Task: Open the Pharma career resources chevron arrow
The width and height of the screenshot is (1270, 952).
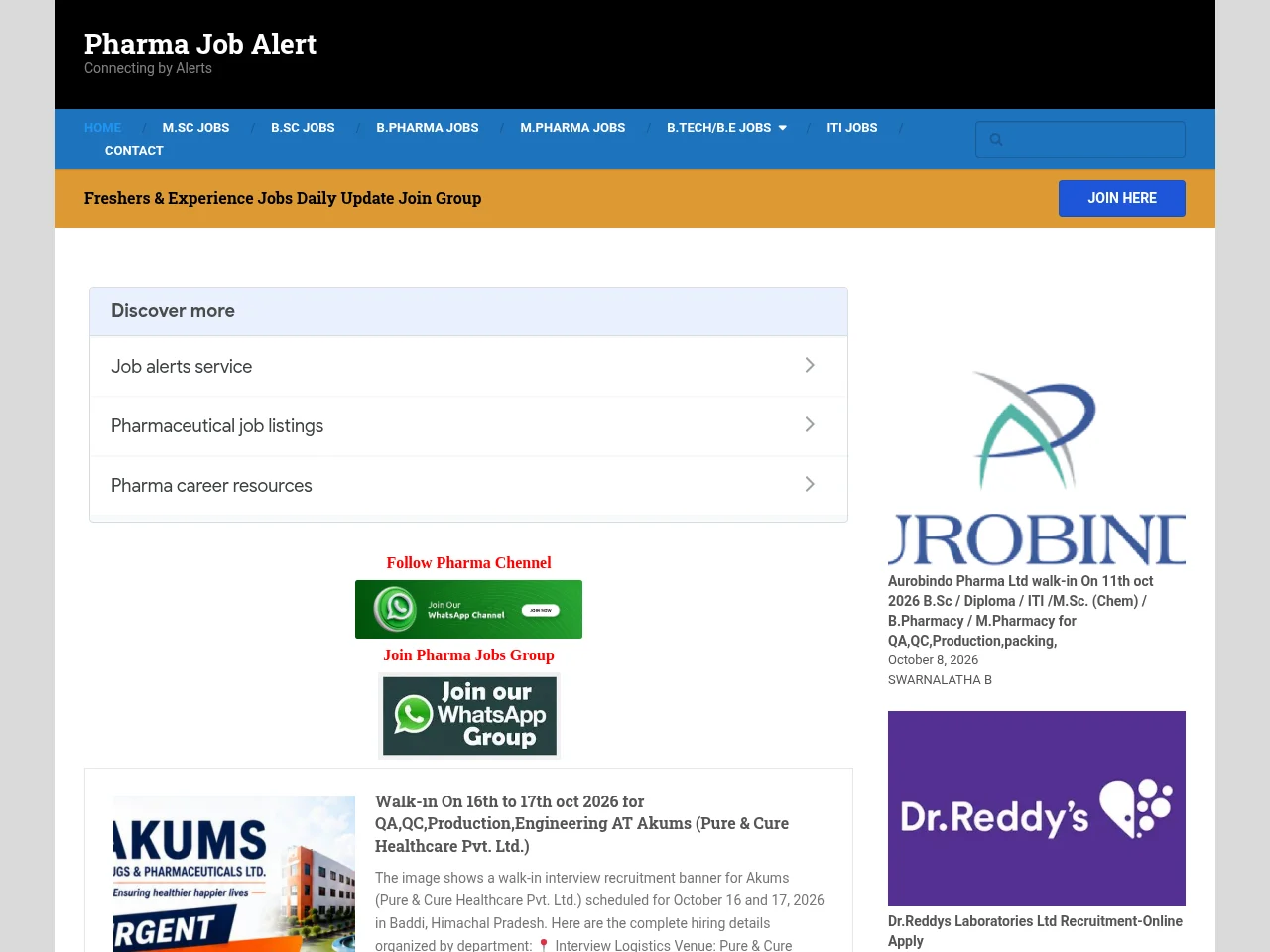Action: [x=810, y=484]
